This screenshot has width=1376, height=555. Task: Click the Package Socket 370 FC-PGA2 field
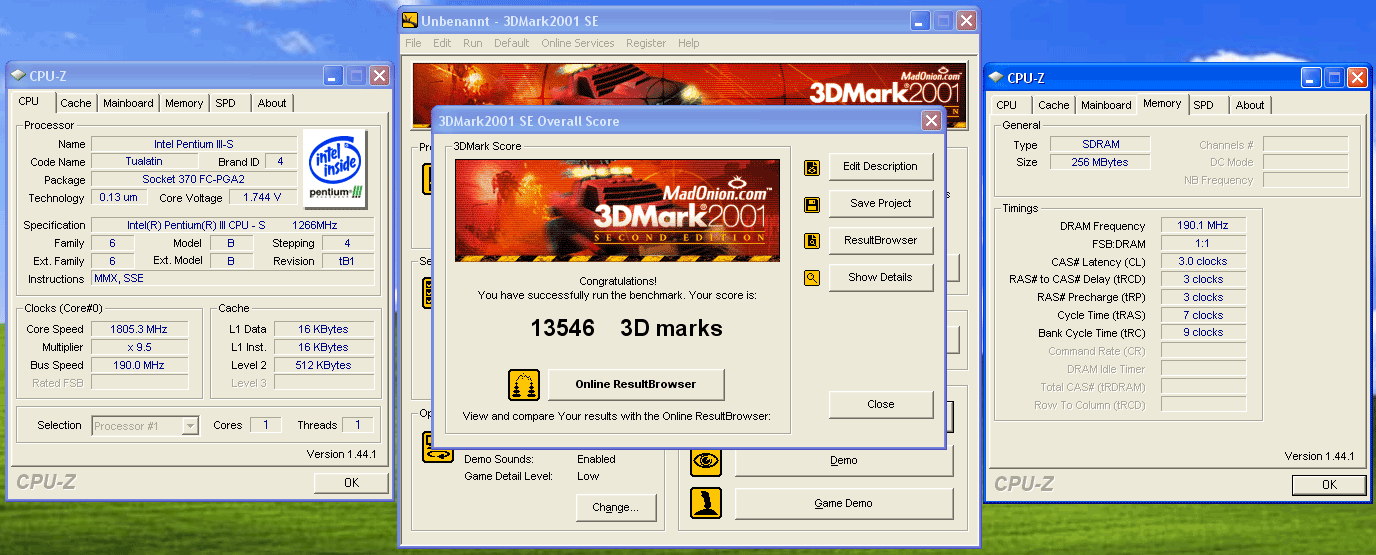(194, 180)
